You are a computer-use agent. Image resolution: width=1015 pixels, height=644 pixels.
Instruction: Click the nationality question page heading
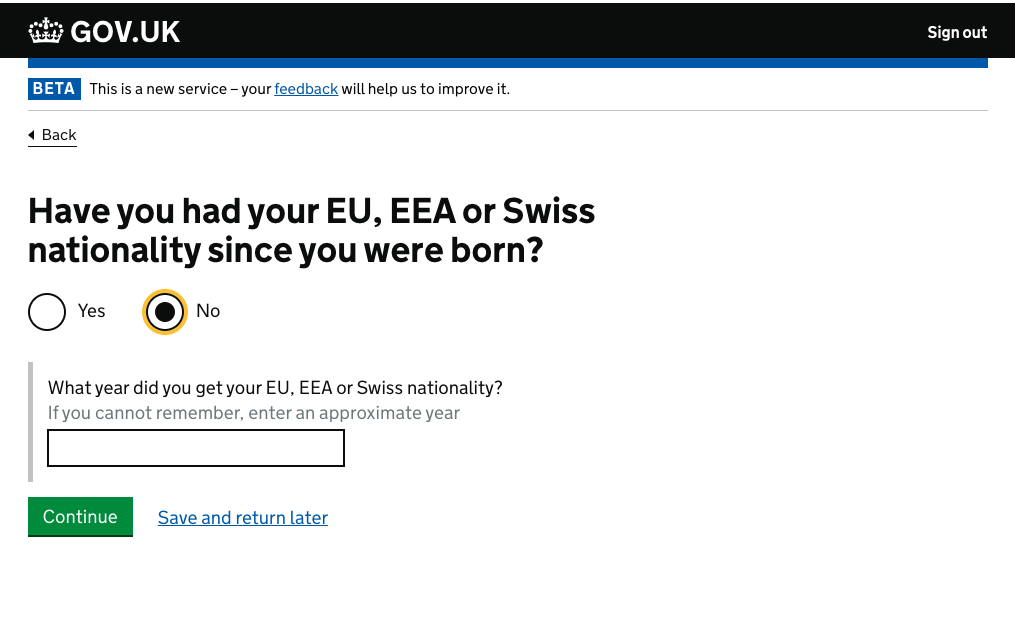[311, 230]
